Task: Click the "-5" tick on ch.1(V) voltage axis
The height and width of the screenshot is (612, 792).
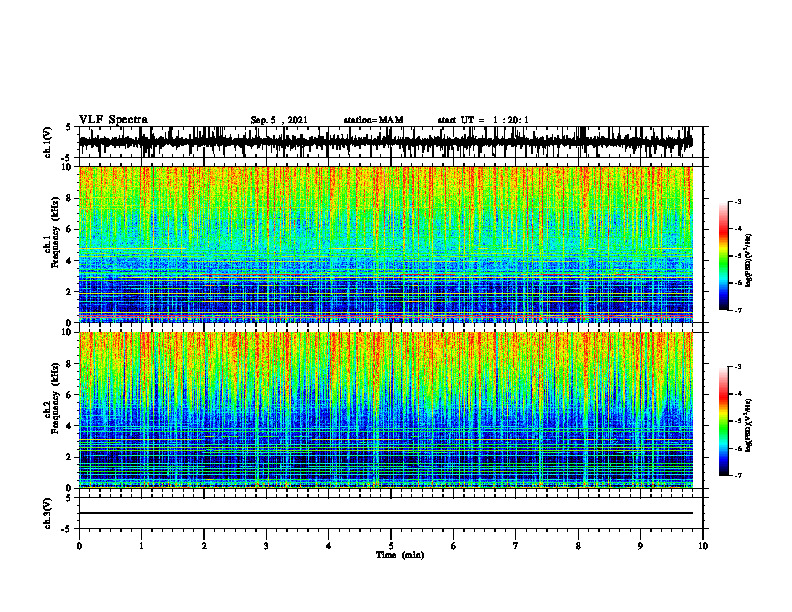Action: [67, 158]
